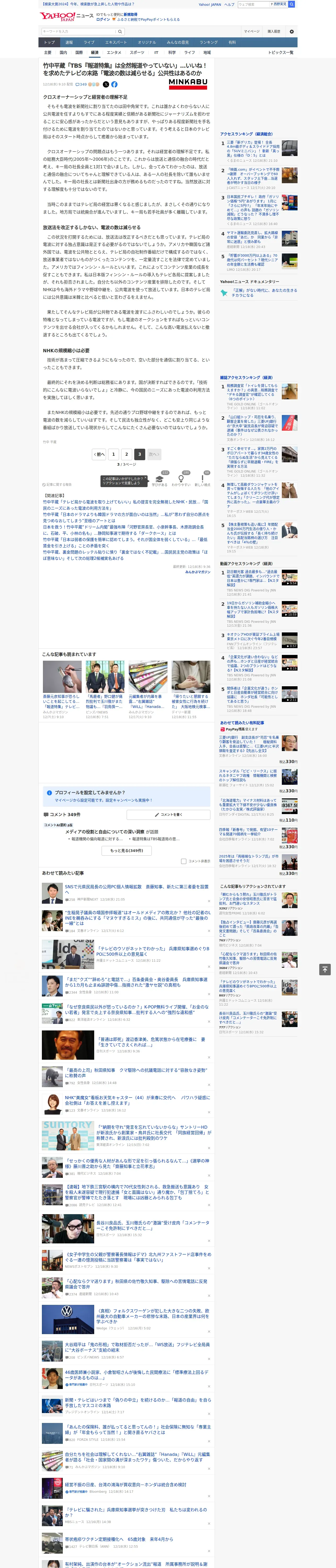Viewport: 336px width, 1568px height.
Task: Click the scroll-to-top arrow button
Action: (325, 970)
